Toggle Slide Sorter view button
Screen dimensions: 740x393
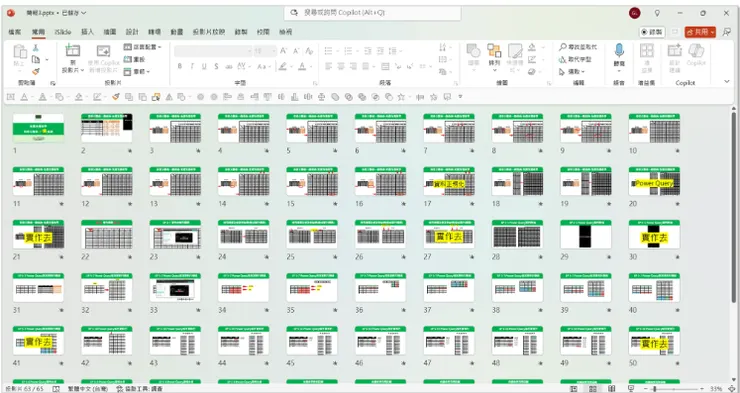coord(593,389)
